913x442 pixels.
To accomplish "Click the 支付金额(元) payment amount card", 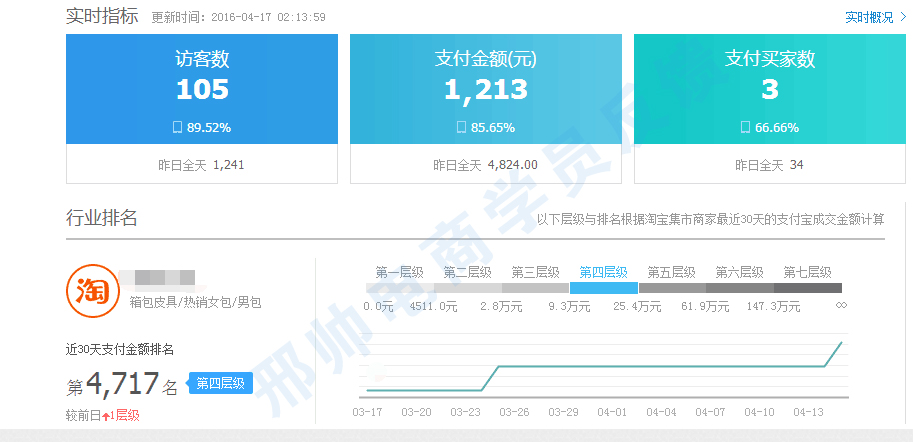I will (485, 89).
